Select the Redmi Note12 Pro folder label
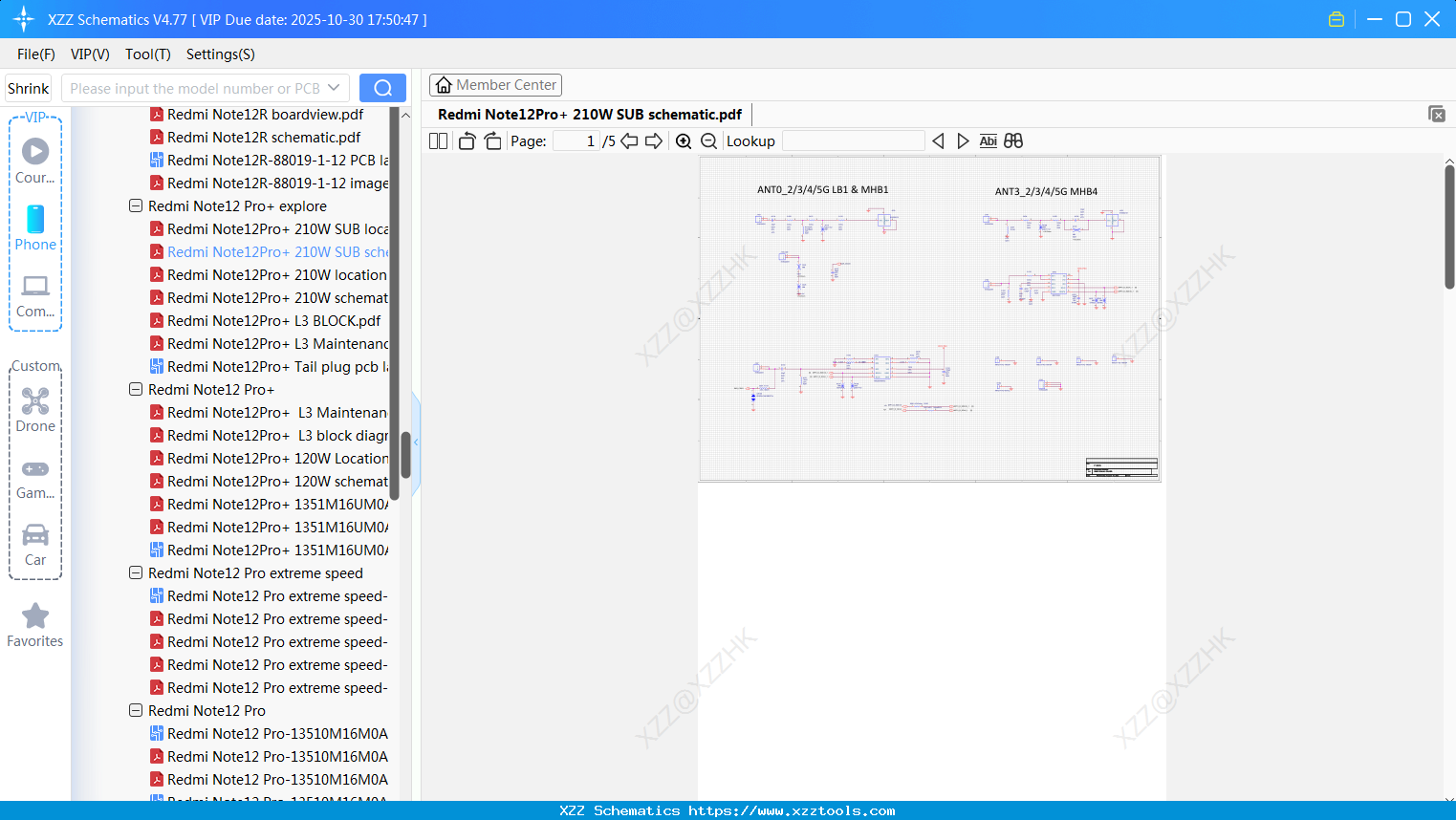1456x820 pixels. tap(206, 711)
